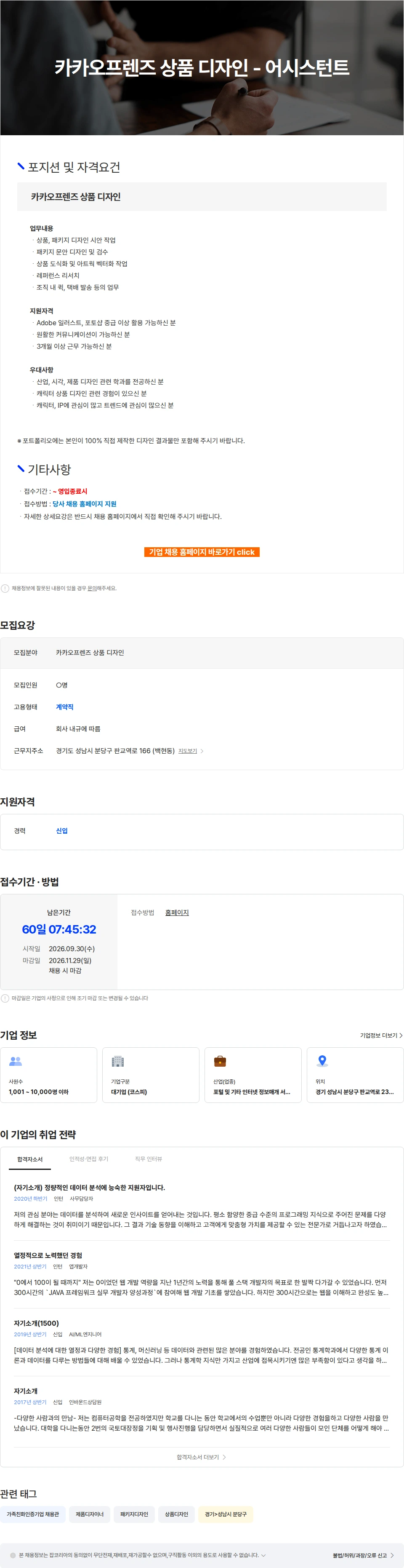Click the 2021년 상반기 label

pos(30,1266)
